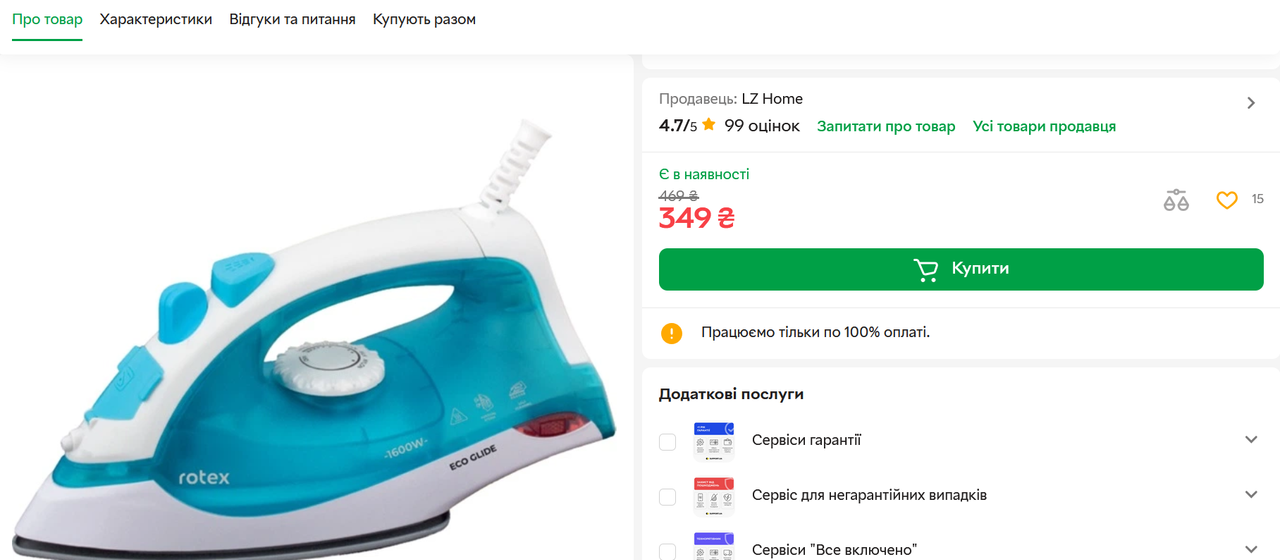Image resolution: width=1280 pixels, height=560 pixels.
Task: Click the star rating icon for seller
Action: click(709, 125)
